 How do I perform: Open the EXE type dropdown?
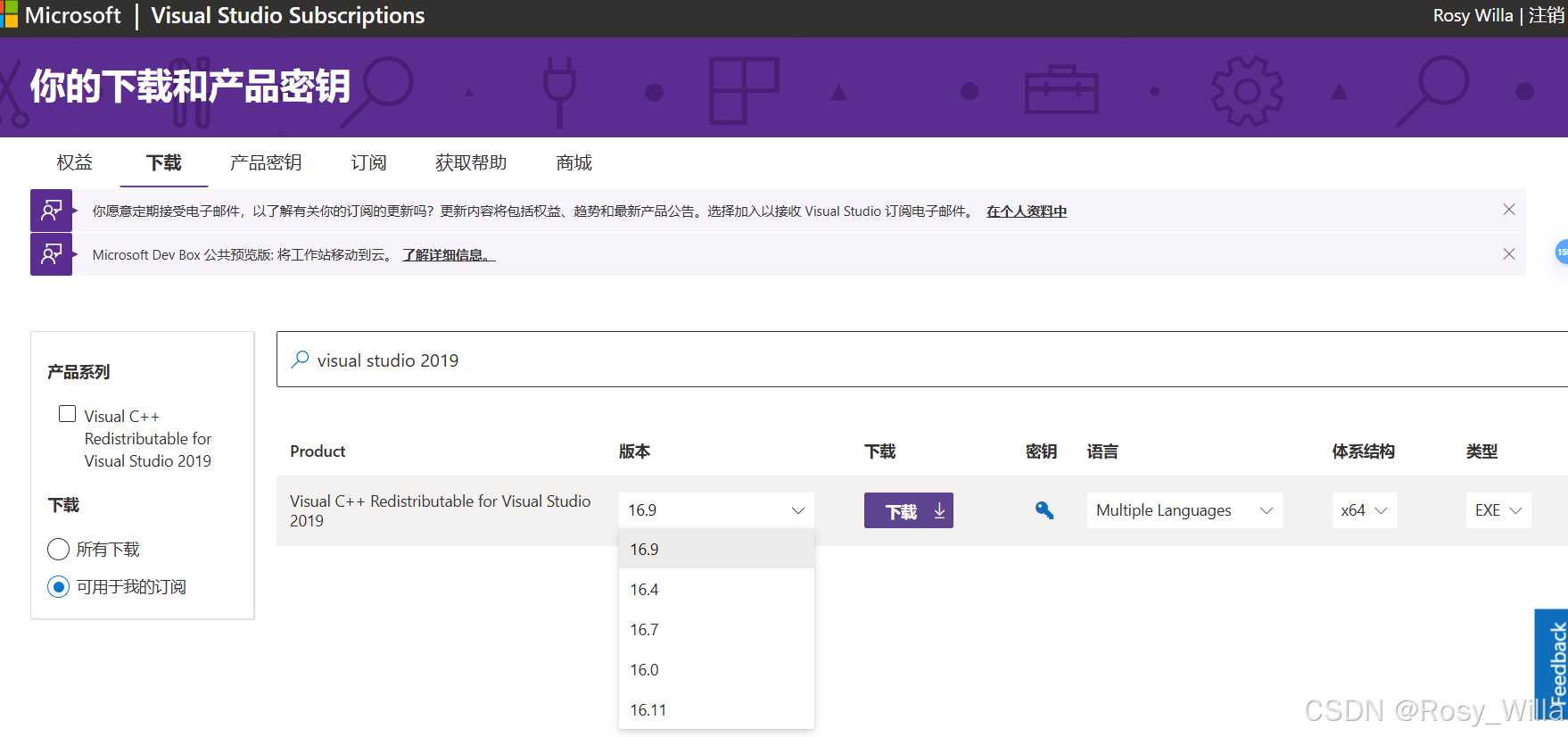(x=1498, y=510)
